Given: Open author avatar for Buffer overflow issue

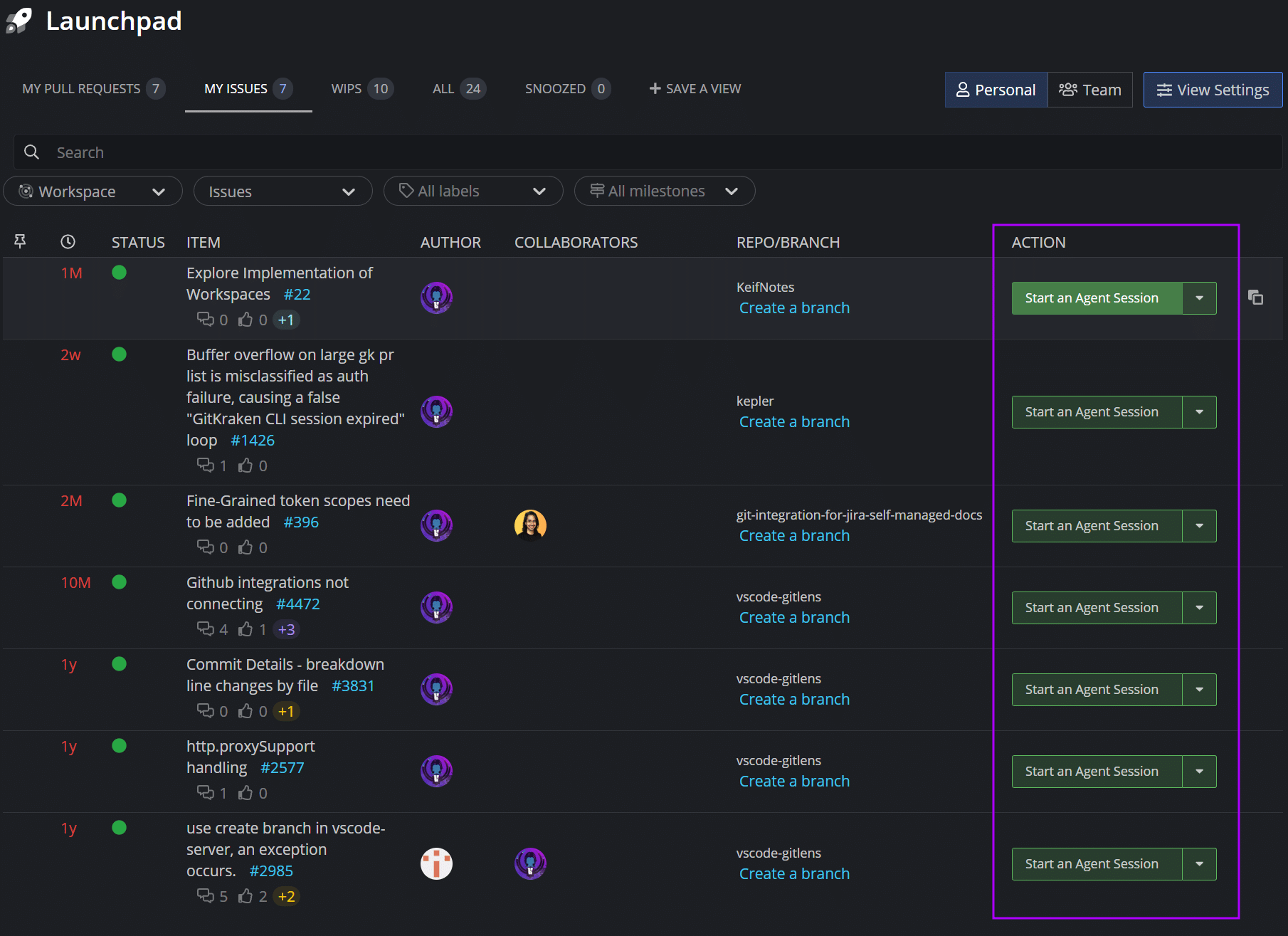Looking at the screenshot, I should (436, 411).
